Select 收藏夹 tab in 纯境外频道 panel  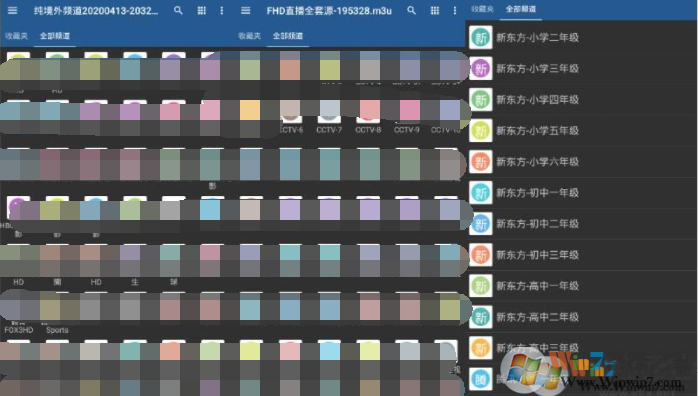tap(16, 36)
